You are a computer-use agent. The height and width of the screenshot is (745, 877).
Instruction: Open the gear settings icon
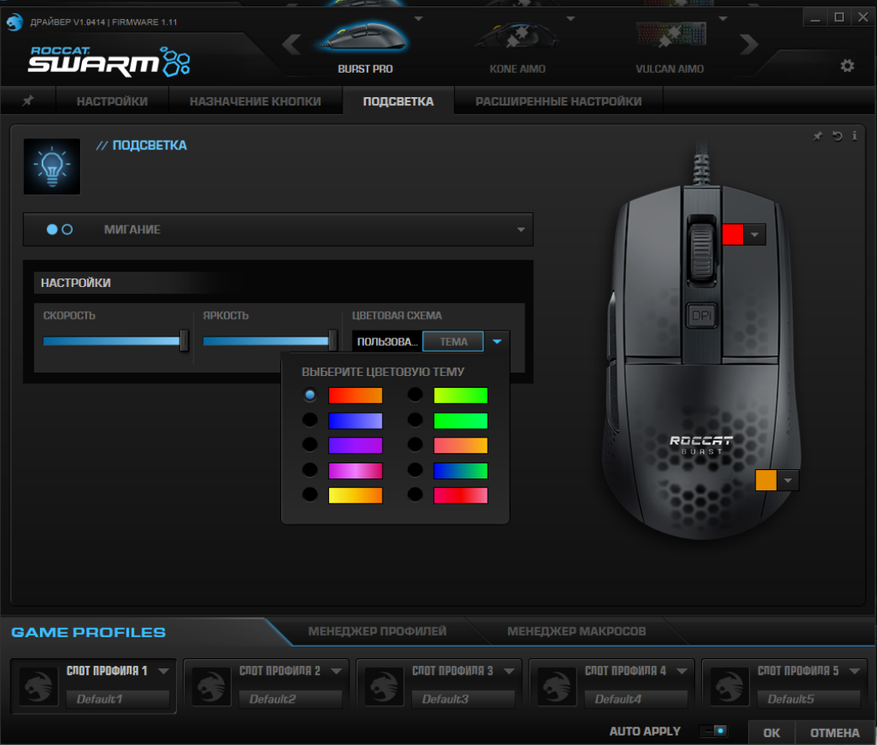click(847, 66)
